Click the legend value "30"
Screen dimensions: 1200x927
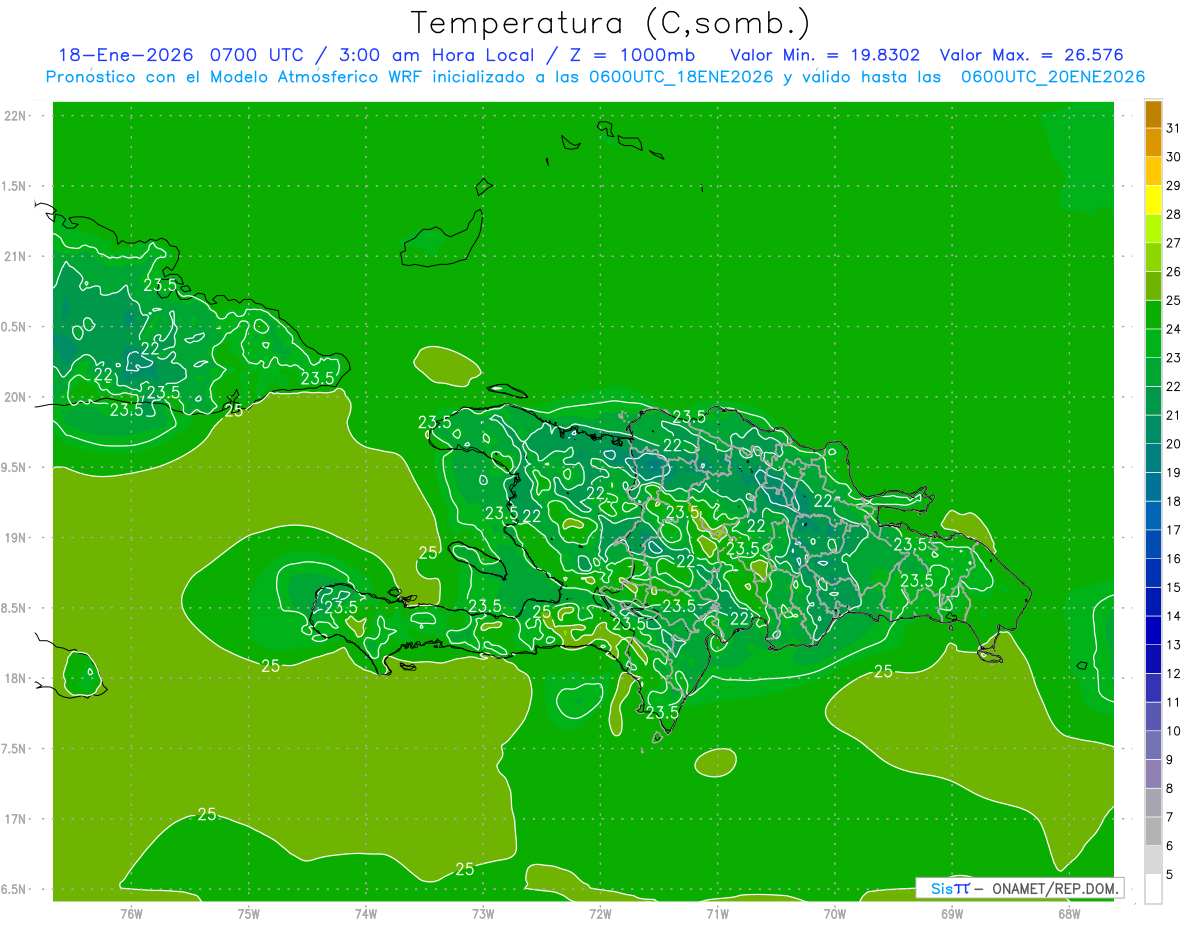click(x=1174, y=157)
